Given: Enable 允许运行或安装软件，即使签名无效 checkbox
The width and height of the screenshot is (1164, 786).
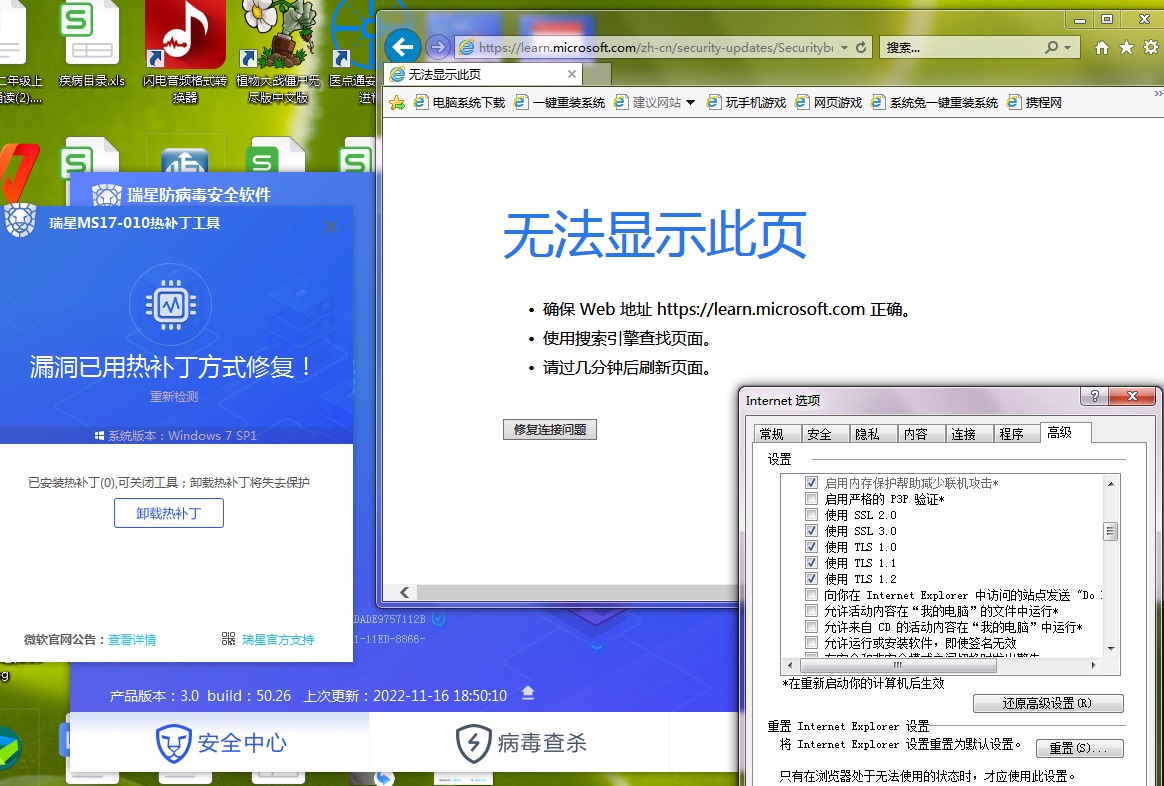Looking at the screenshot, I should 811,643.
